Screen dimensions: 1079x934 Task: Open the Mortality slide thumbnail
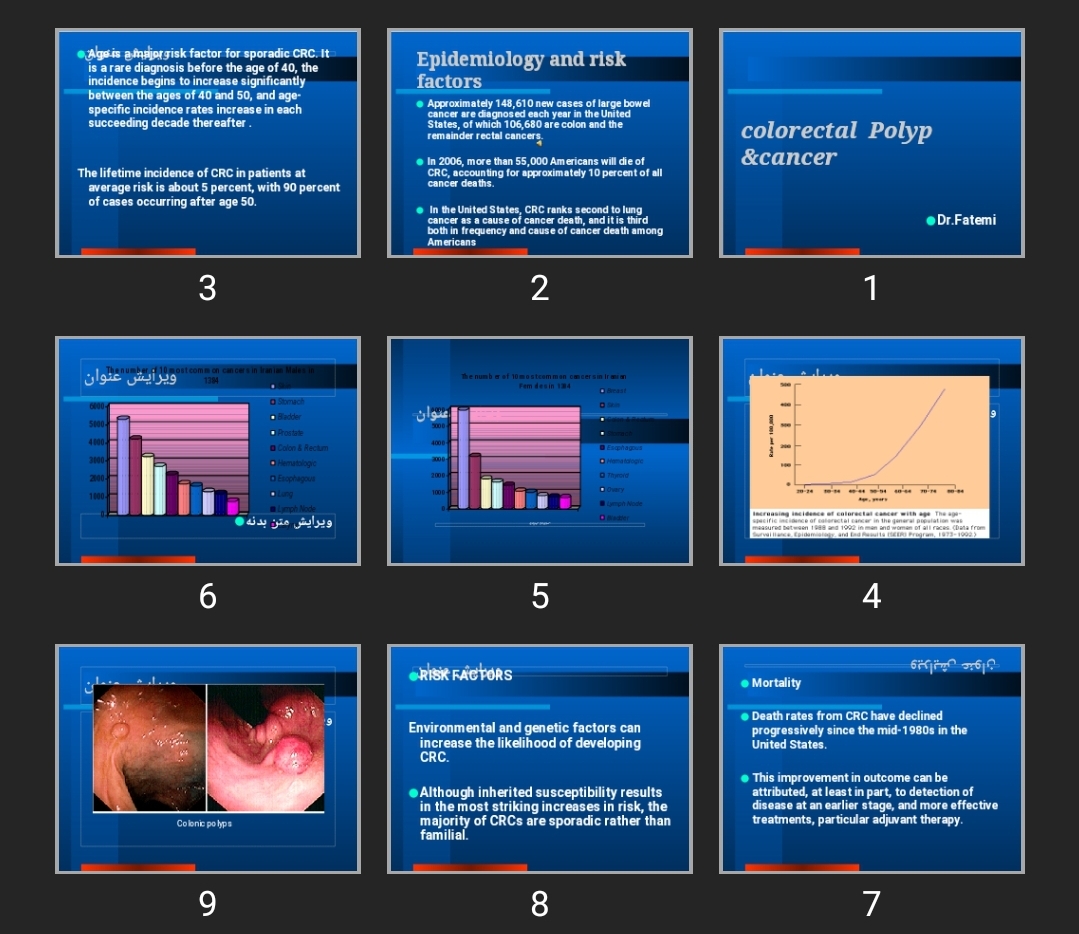[x=871, y=759]
